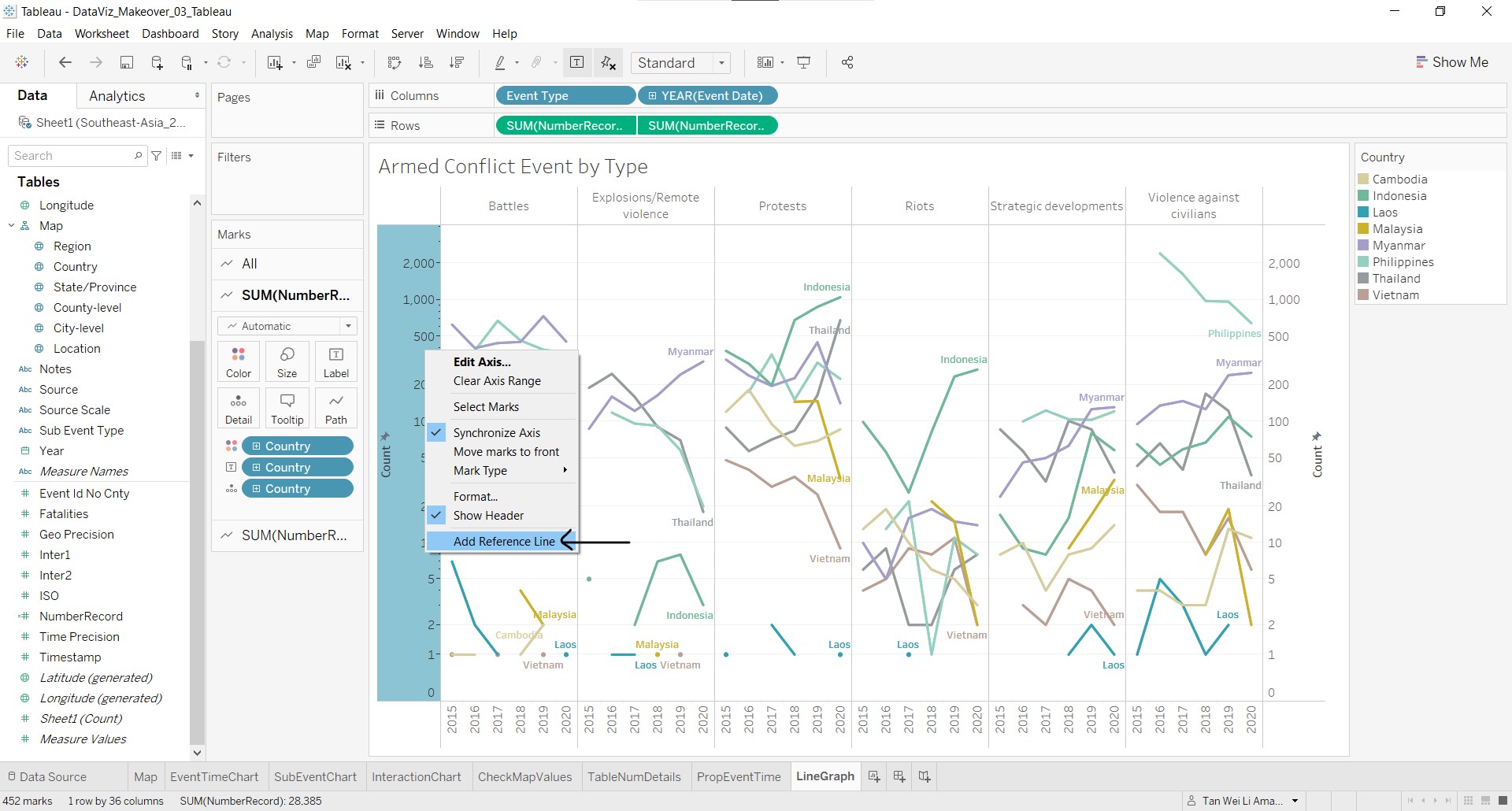Open Presentation mode from the toolbar
Image resolution: width=1512 pixels, height=811 pixels.
(x=804, y=63)
